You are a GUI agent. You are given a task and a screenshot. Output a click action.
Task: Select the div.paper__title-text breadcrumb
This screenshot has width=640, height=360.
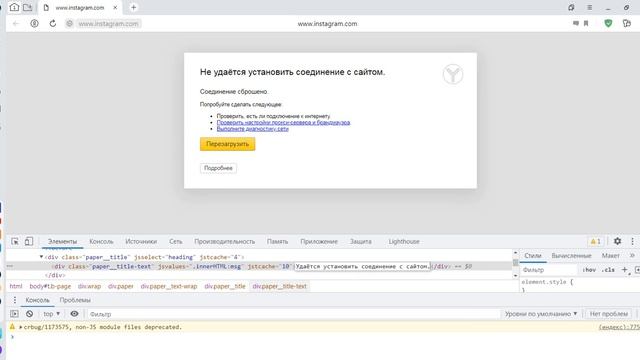point(280,286)
